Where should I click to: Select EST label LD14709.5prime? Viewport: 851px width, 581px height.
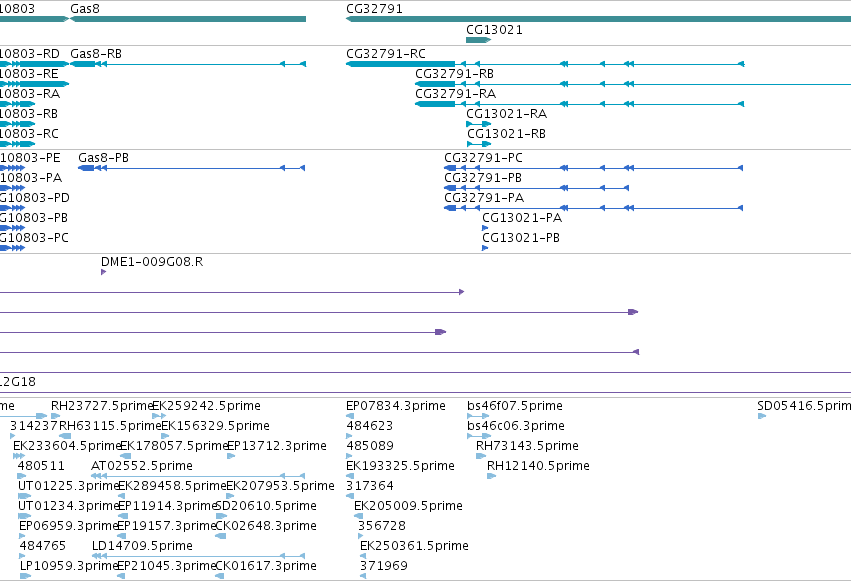click(x=142, y=546)
